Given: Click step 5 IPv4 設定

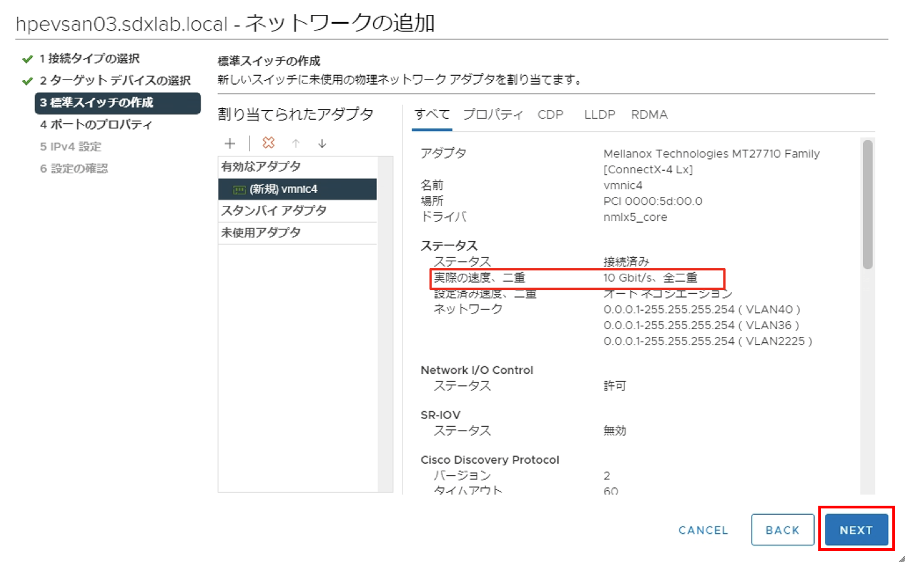Looking at the screenshot, I should (70, 146).
